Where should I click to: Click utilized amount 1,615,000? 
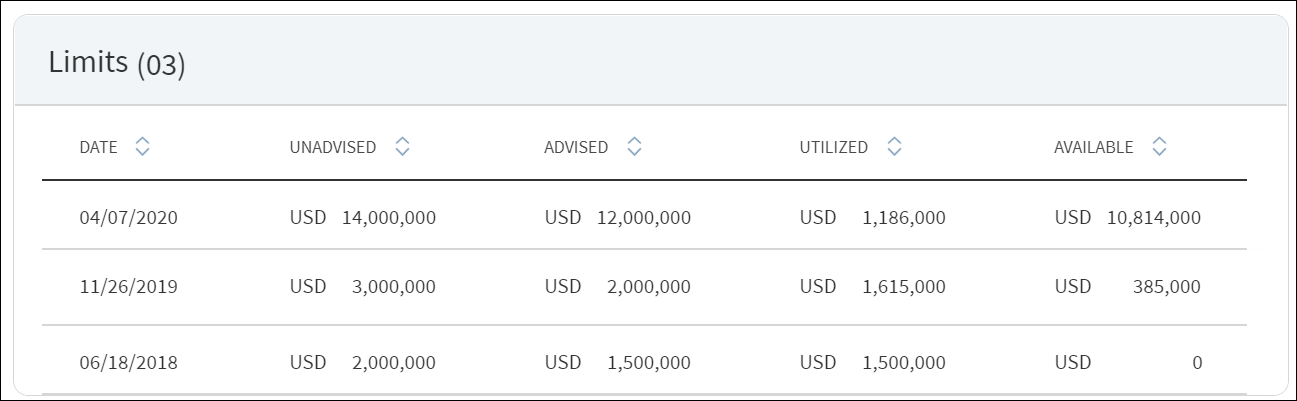click(904, 287)
